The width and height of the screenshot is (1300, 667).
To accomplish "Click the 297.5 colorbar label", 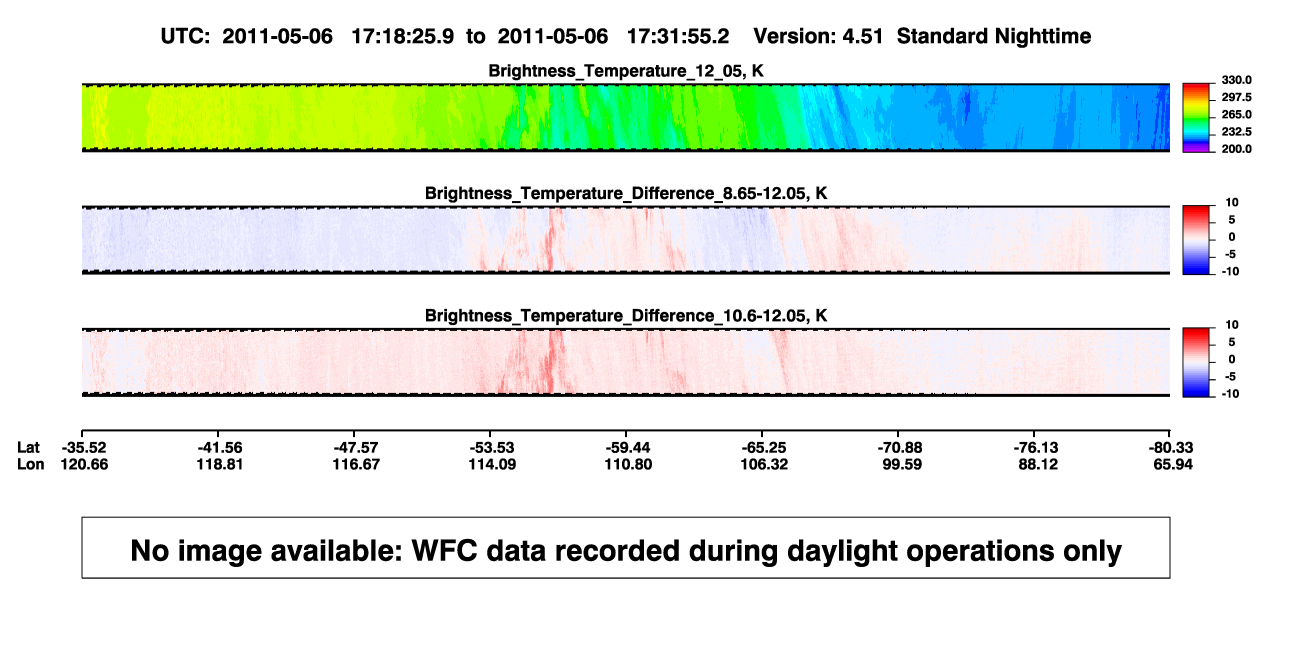I will [x=1238, y=98].
